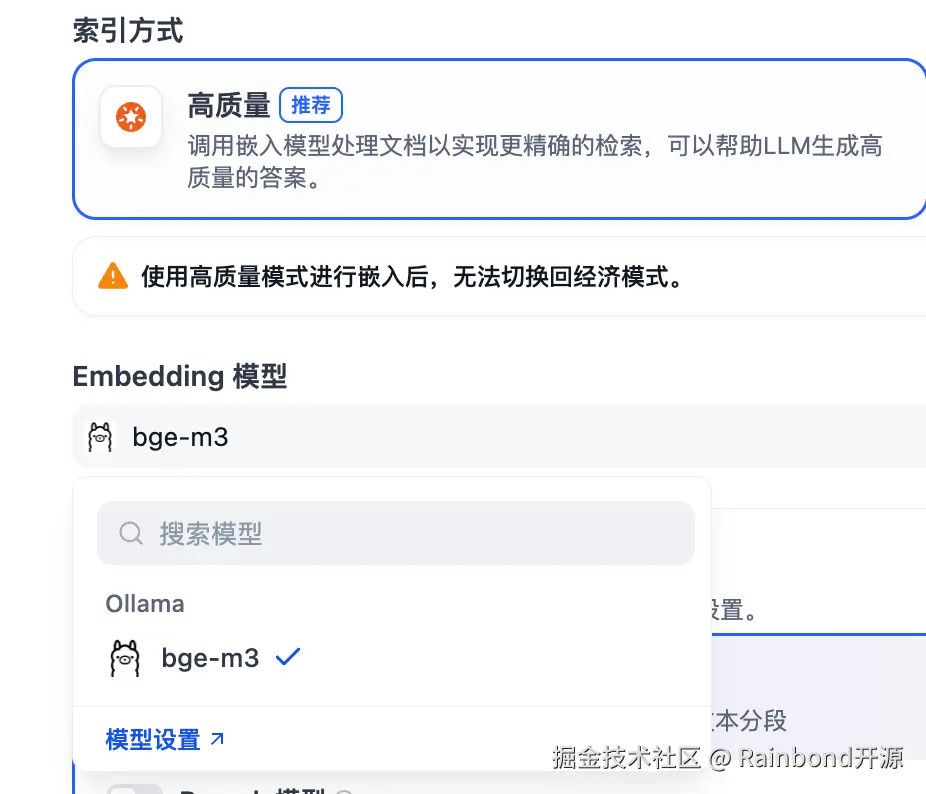Click Ollama llama icon beside bge-m3 option
Screen dimensions: 926x794
[x=125, y=658]
